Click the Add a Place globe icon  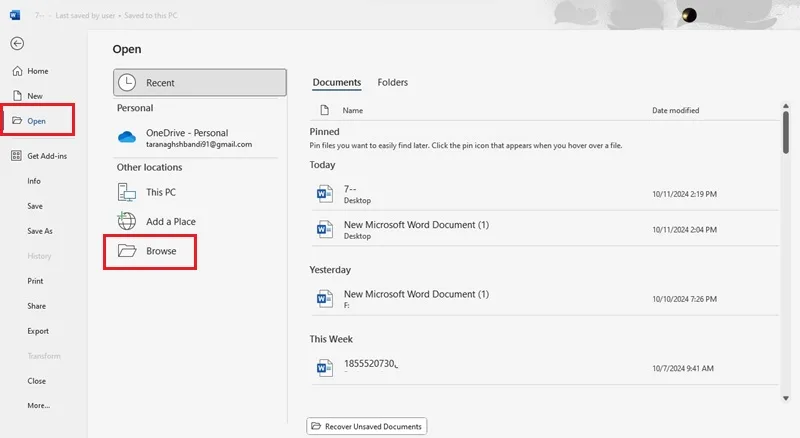click(127, 221)
